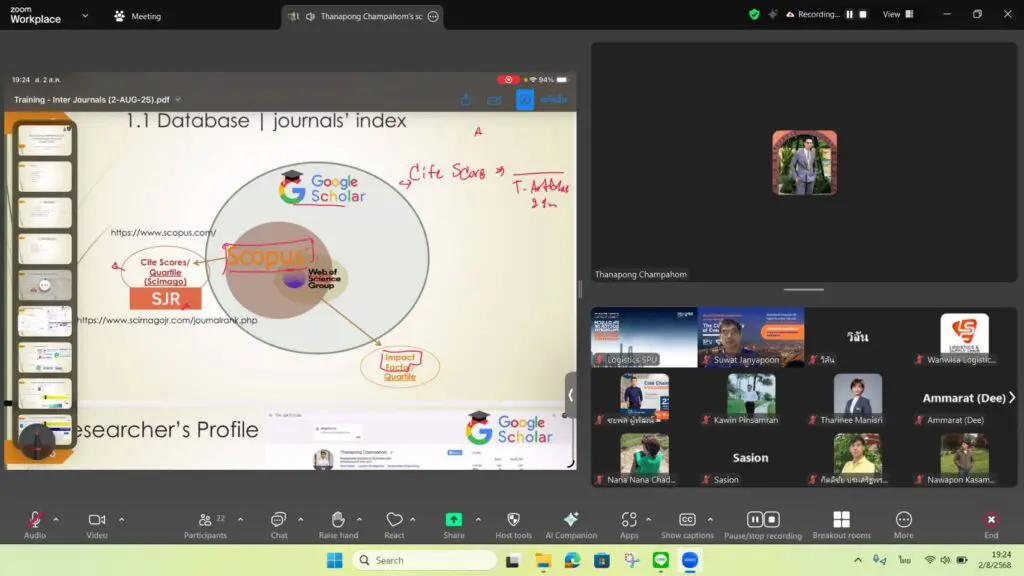Click the taskbar Search box

[424, 560]
